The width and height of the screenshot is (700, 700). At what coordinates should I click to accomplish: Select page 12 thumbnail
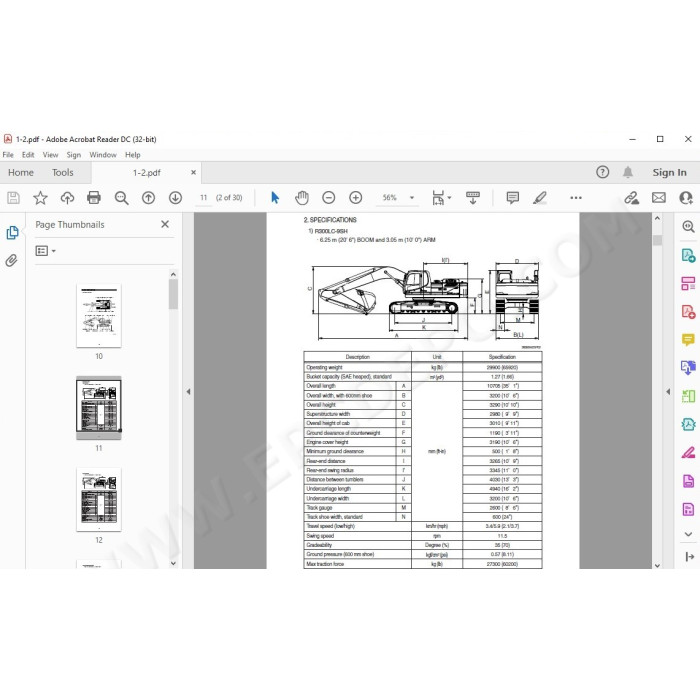tap(99, 500)
